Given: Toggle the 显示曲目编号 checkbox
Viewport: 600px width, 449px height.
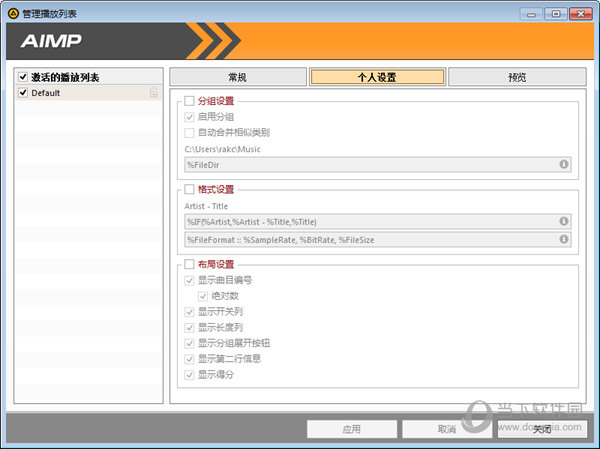Looking at the screenshot, I should 189,281.
